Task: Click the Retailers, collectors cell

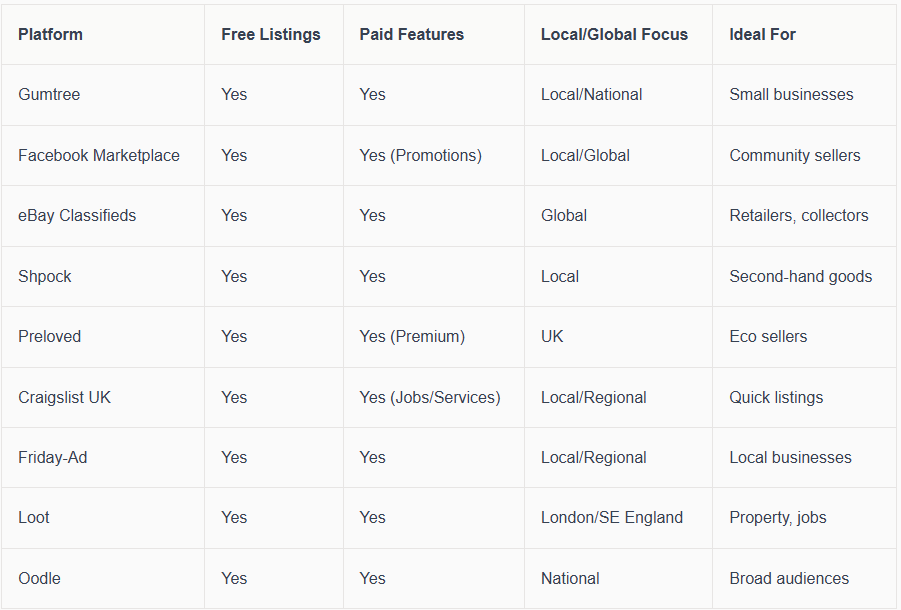Action: (x=799, y=215)
